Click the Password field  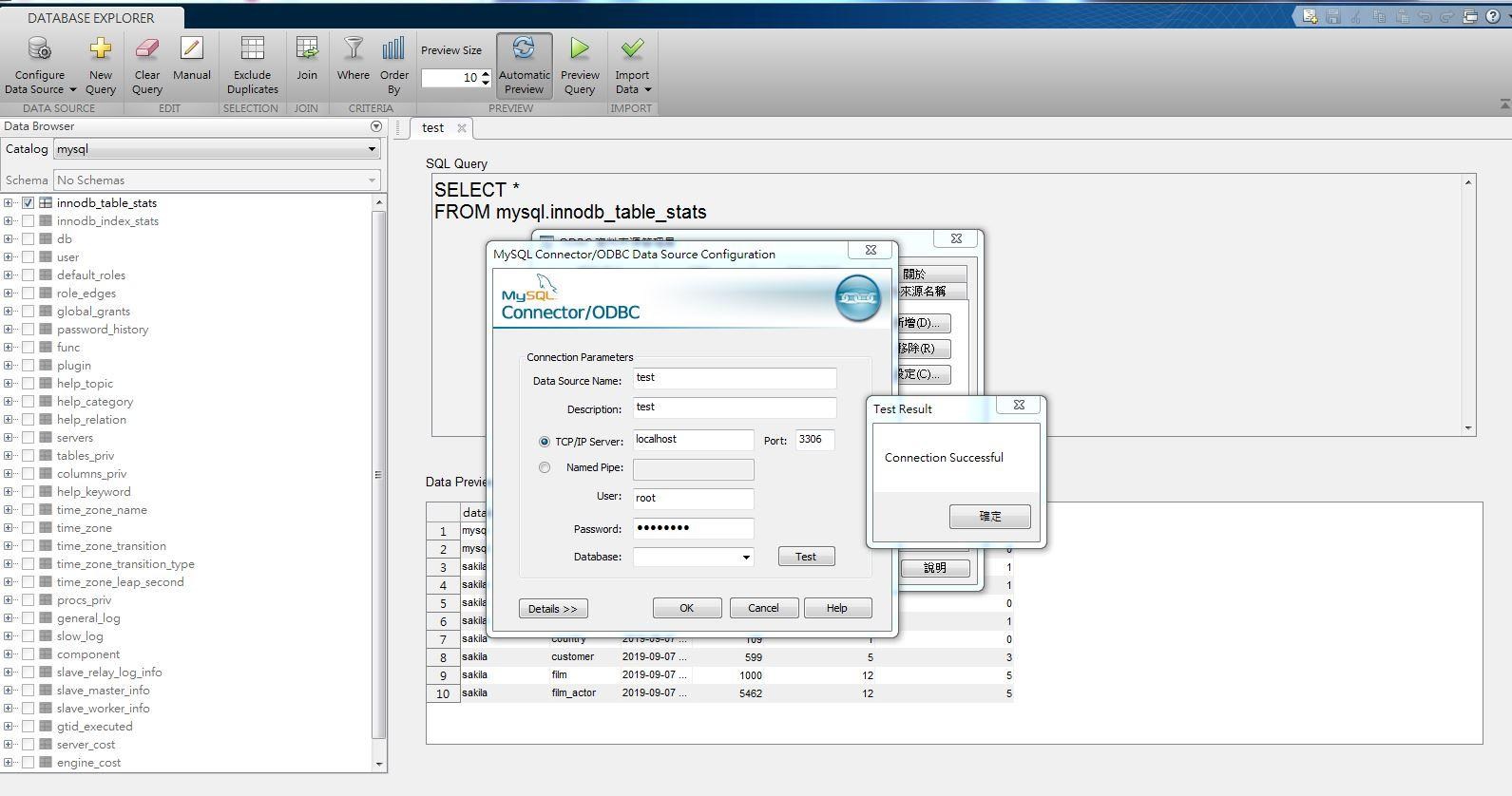coord(693,529)
